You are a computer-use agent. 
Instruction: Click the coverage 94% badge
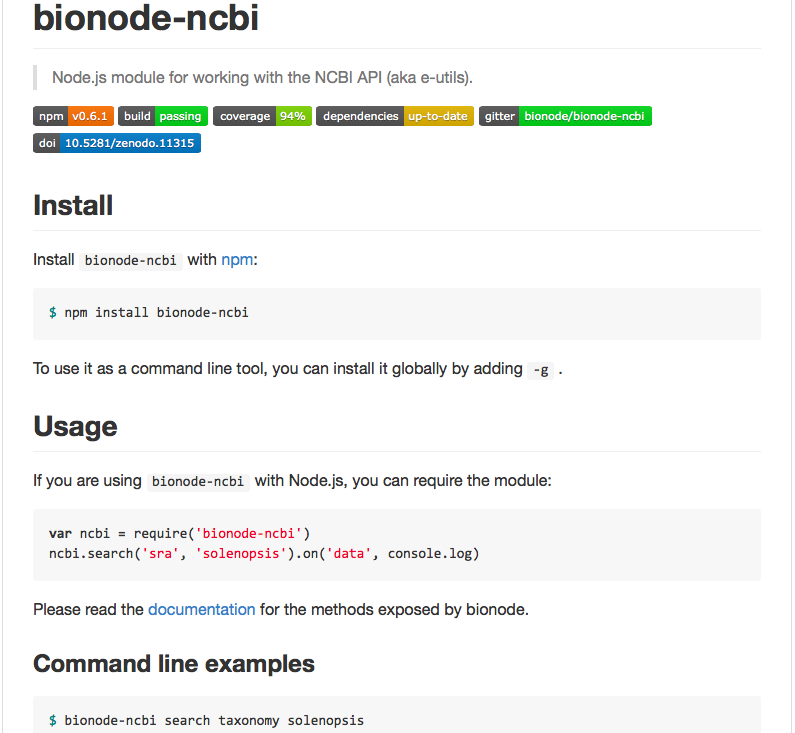pyautogui.click(x=263, y=116)
